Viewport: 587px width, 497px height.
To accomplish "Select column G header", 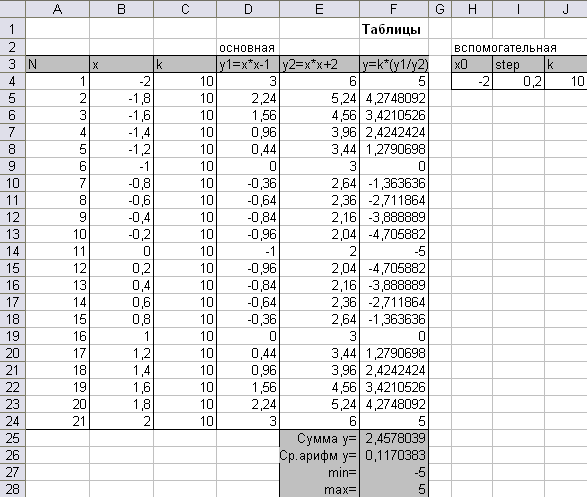I will [440, 9].
